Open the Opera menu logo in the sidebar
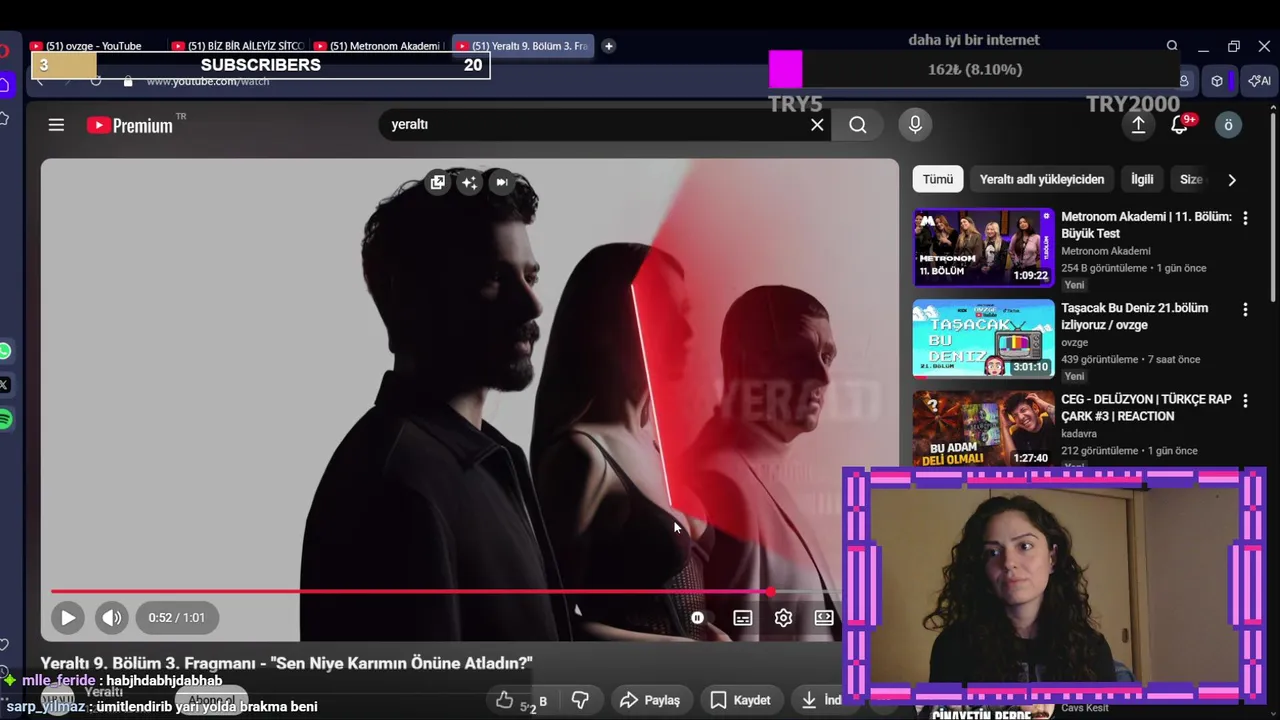The image size is (1280, 720). click(x=4, y=50)
